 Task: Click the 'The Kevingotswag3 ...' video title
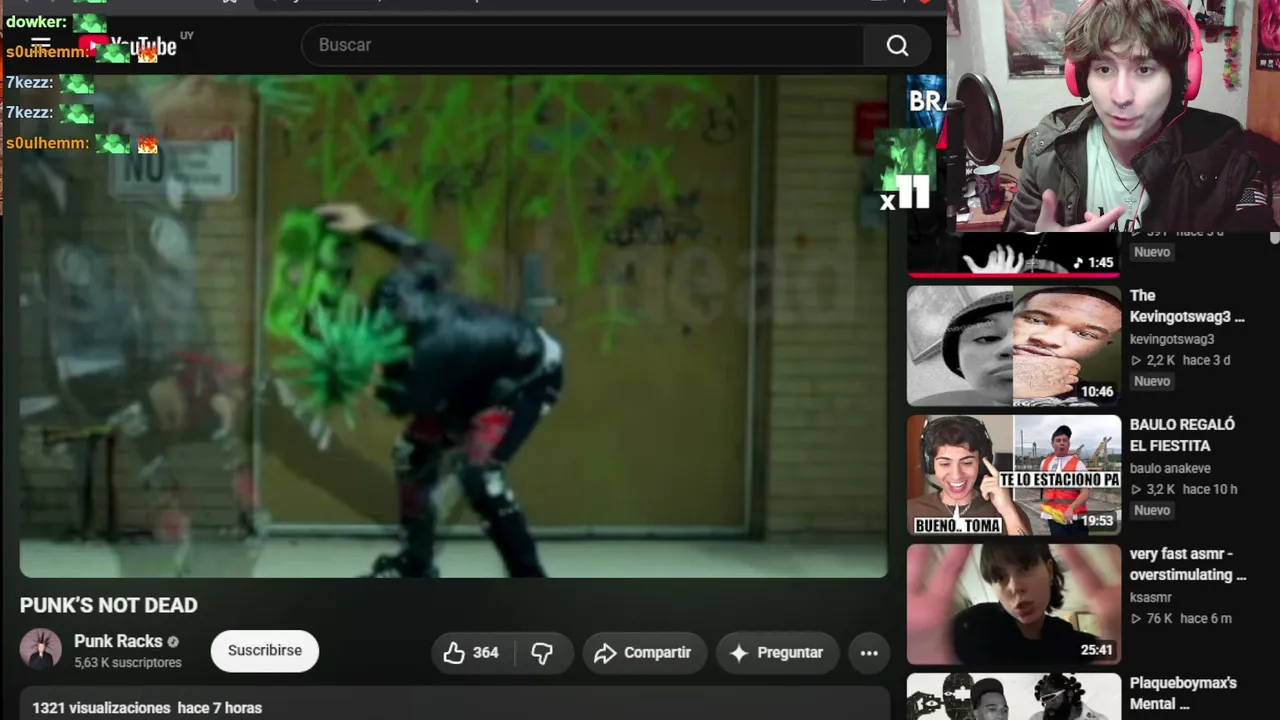coord(1187,306)
